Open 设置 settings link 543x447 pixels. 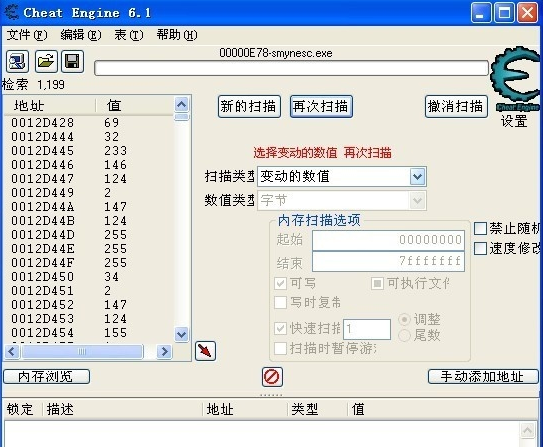[514, 121]
